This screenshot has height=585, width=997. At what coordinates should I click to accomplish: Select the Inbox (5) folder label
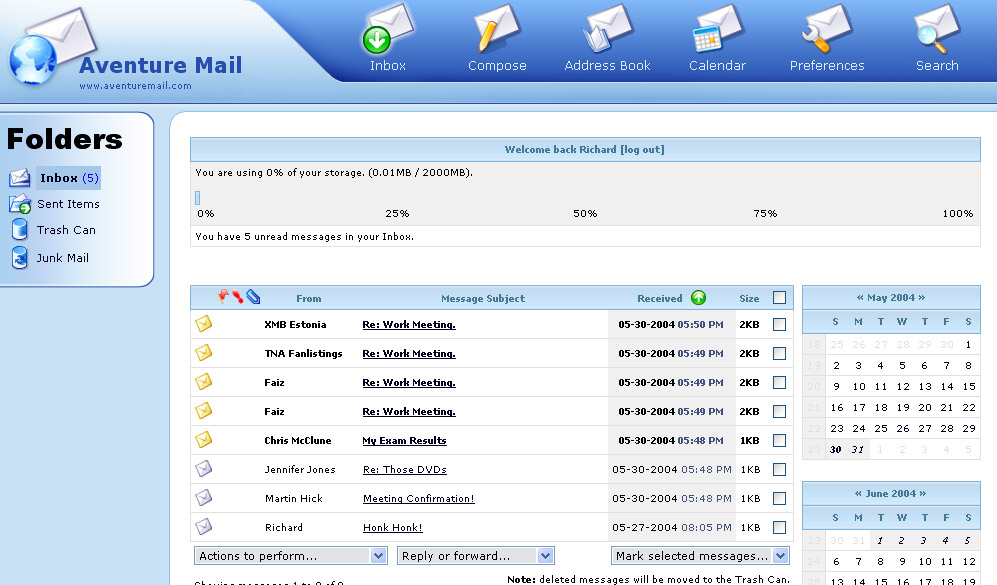tap(69, 178)
